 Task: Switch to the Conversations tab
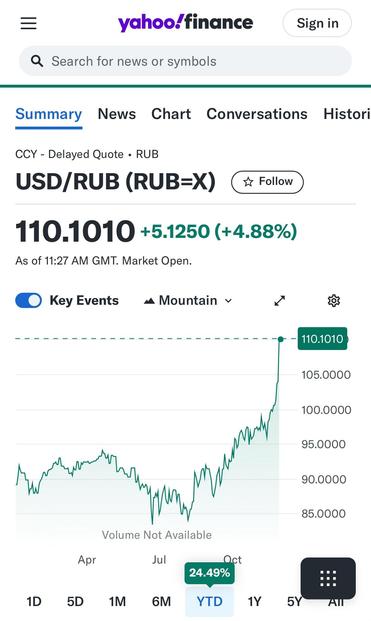coord(257,114)
